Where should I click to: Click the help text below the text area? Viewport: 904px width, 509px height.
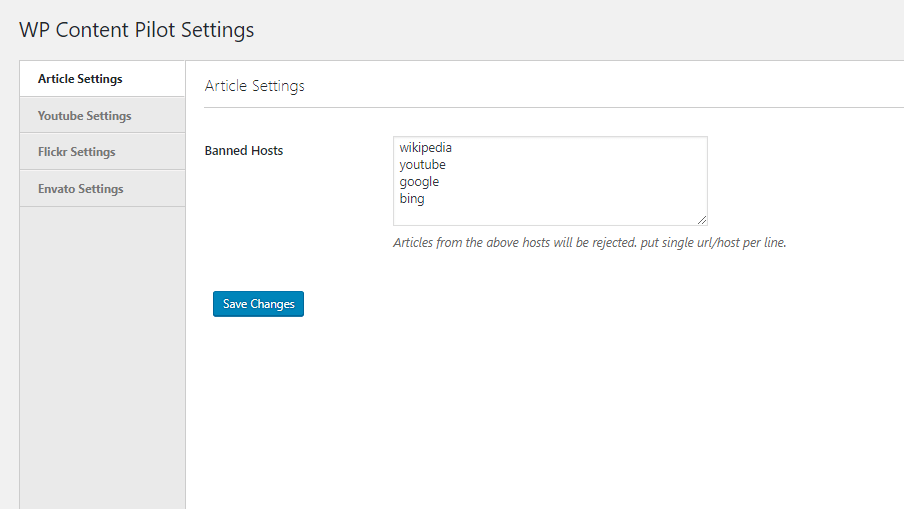(x=589, y=243)
